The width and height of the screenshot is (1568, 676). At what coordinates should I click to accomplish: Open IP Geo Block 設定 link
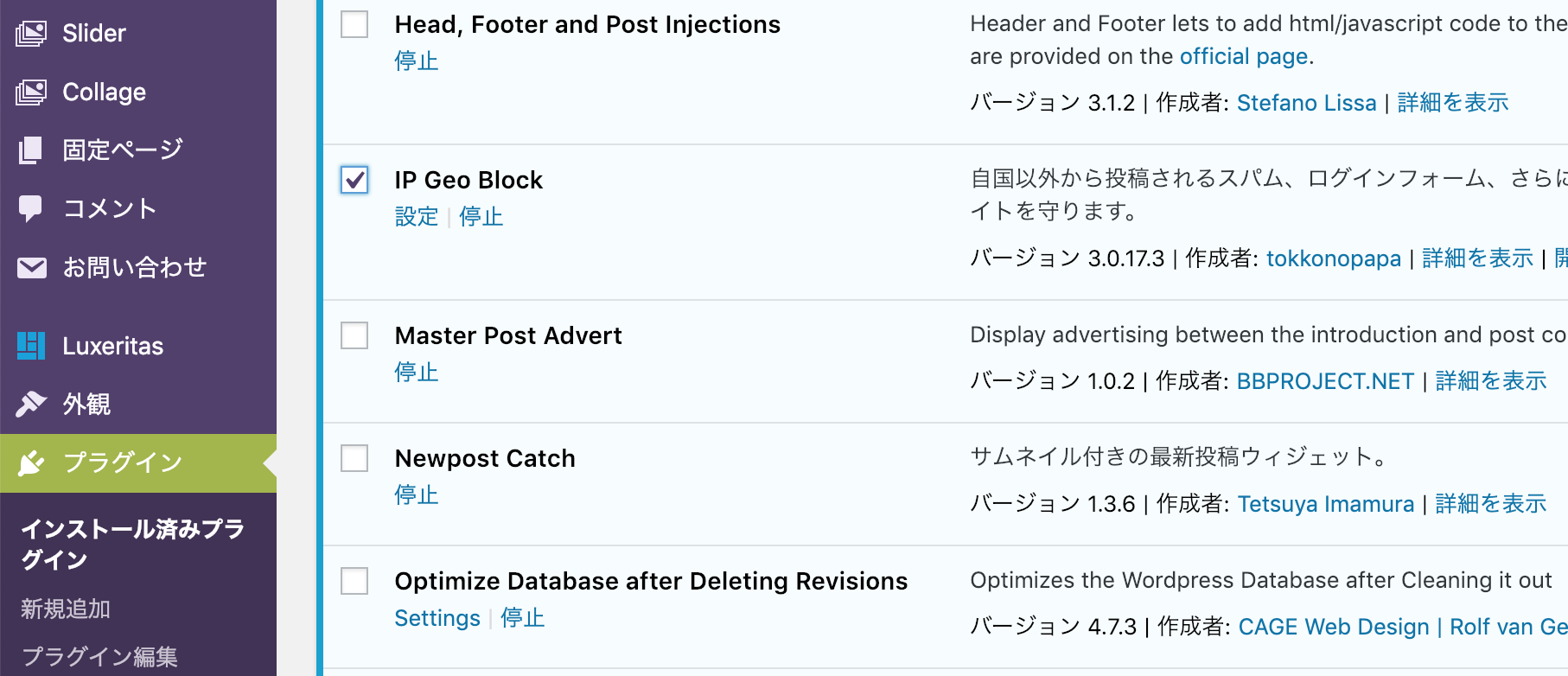[x=417, y=216]
